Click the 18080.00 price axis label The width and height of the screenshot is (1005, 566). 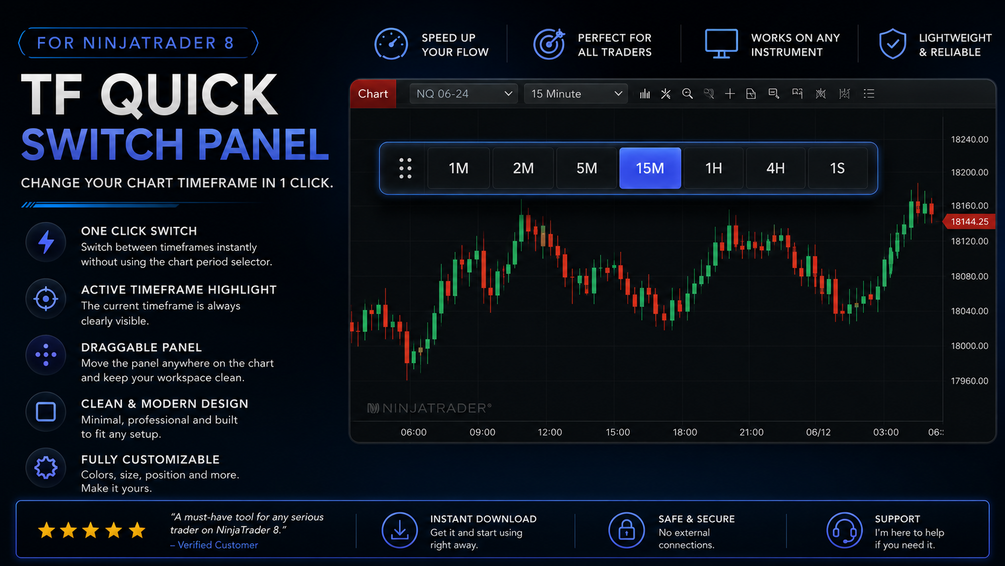(x=969, y=276)
